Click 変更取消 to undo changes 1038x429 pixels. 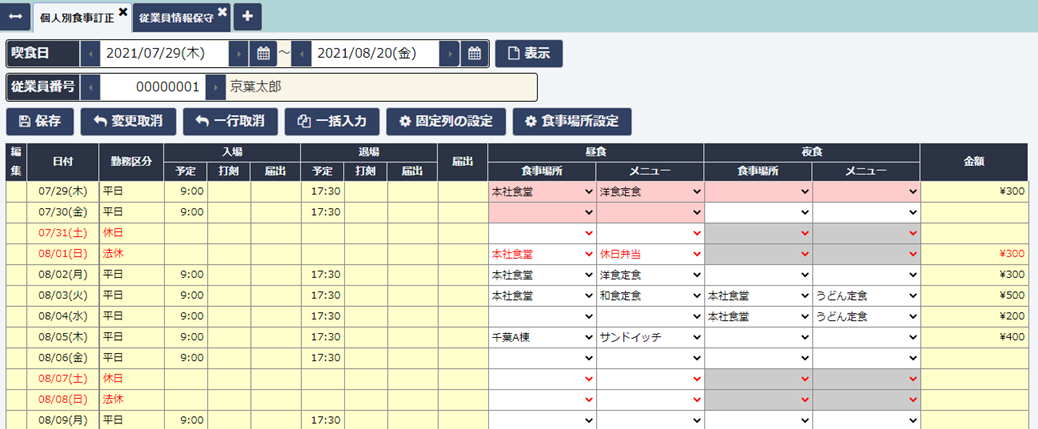point(128,122)
